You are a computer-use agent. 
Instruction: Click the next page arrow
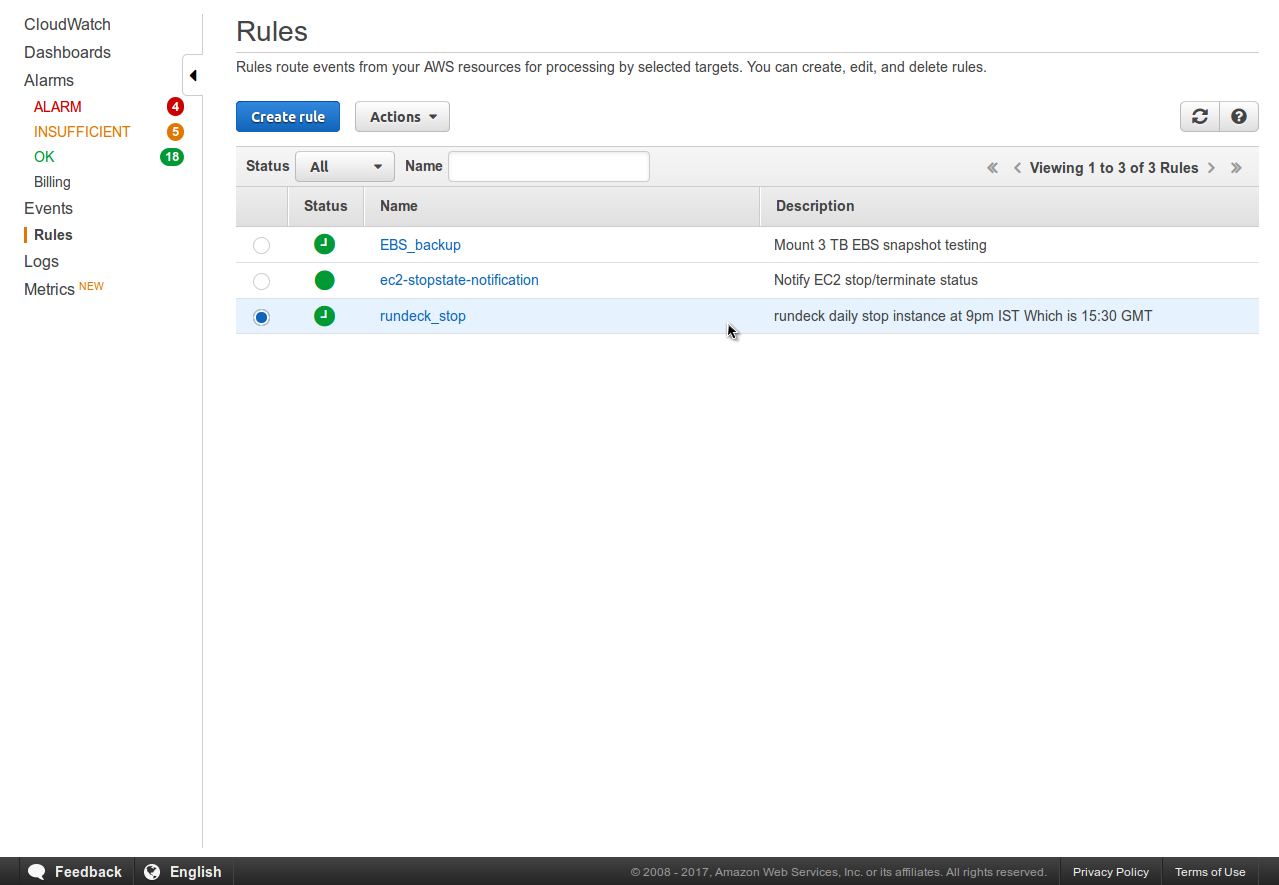click(1211, 168)
